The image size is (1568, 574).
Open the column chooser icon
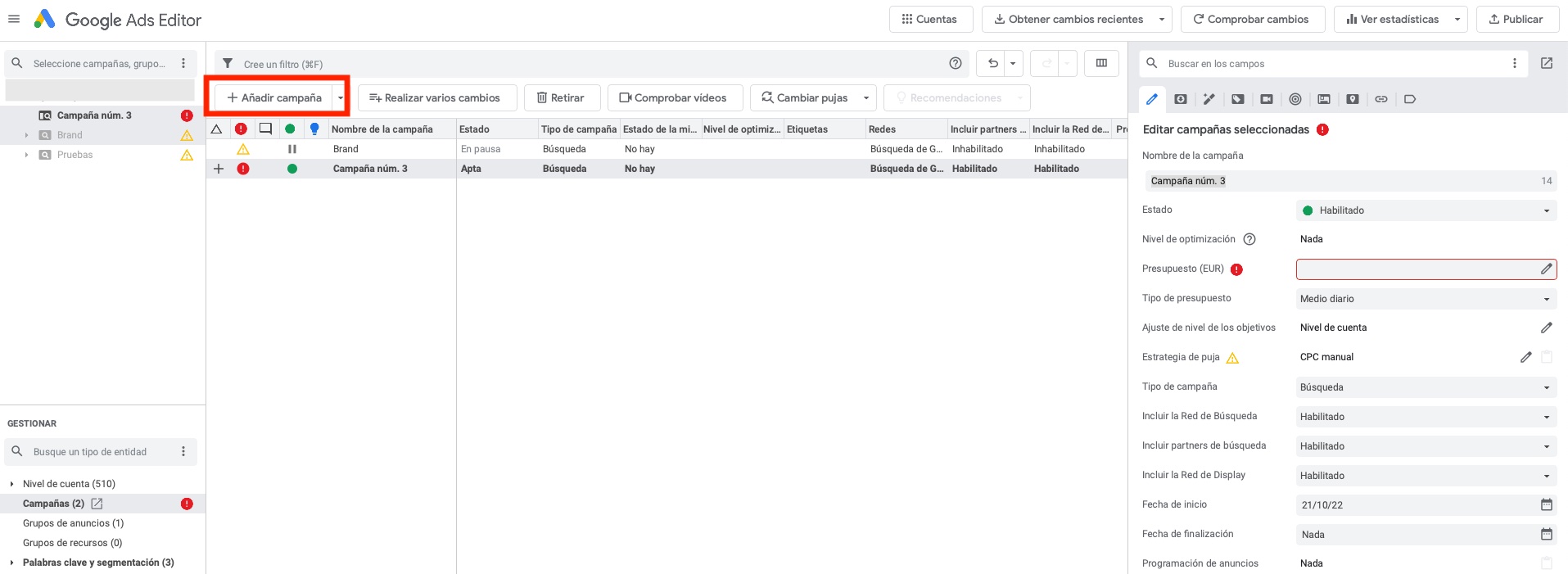(1101, 63)
